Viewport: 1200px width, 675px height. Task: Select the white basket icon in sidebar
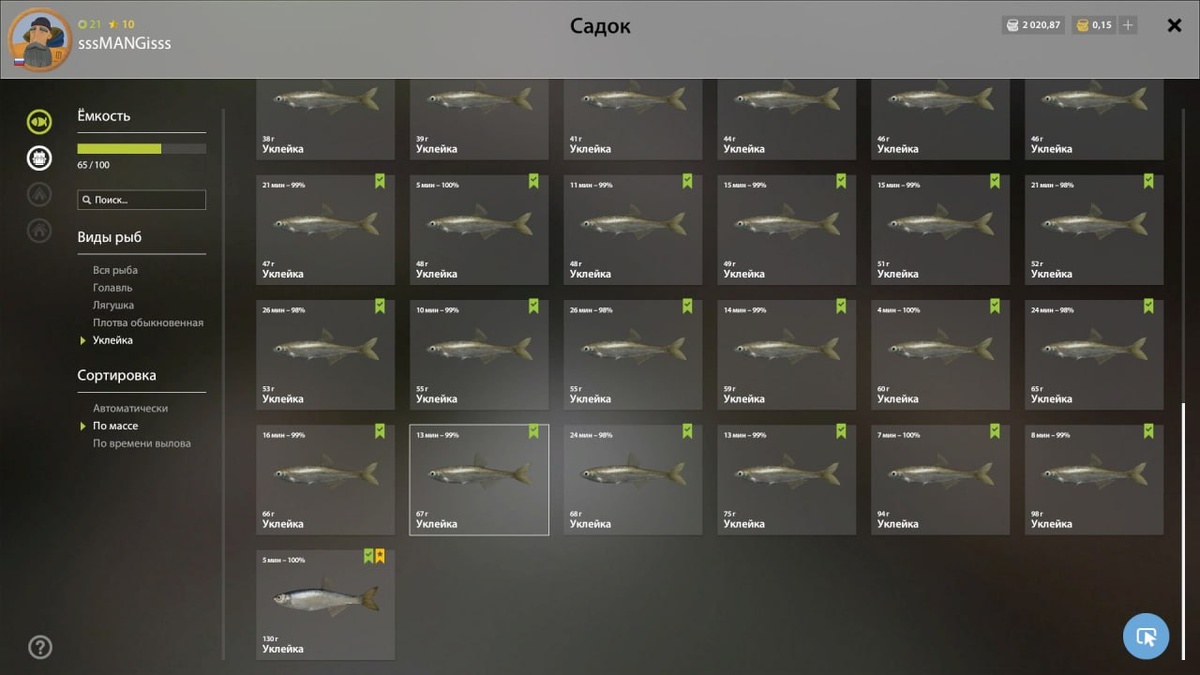[39, 158]
